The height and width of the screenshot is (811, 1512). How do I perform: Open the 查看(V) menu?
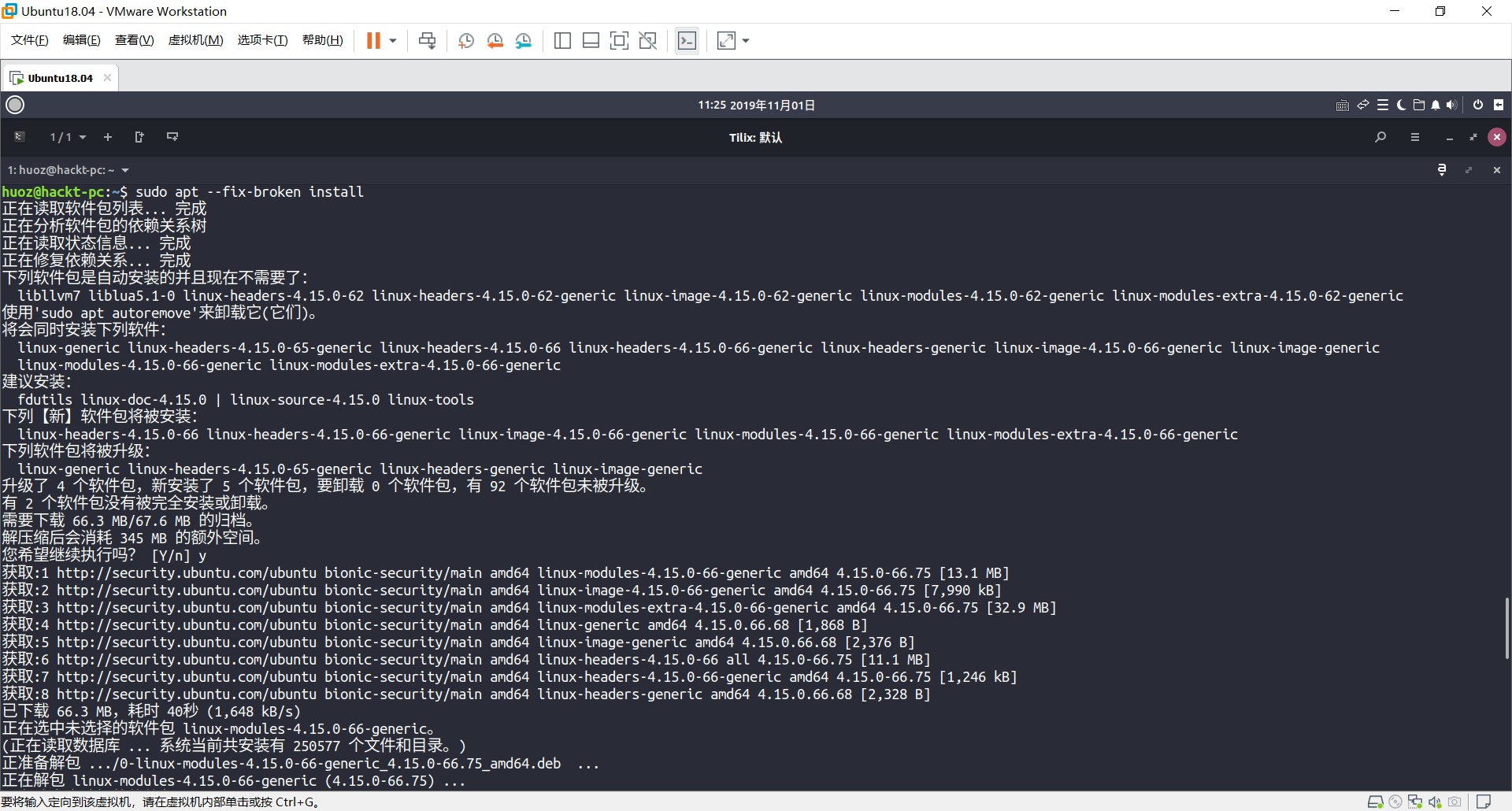135,40
